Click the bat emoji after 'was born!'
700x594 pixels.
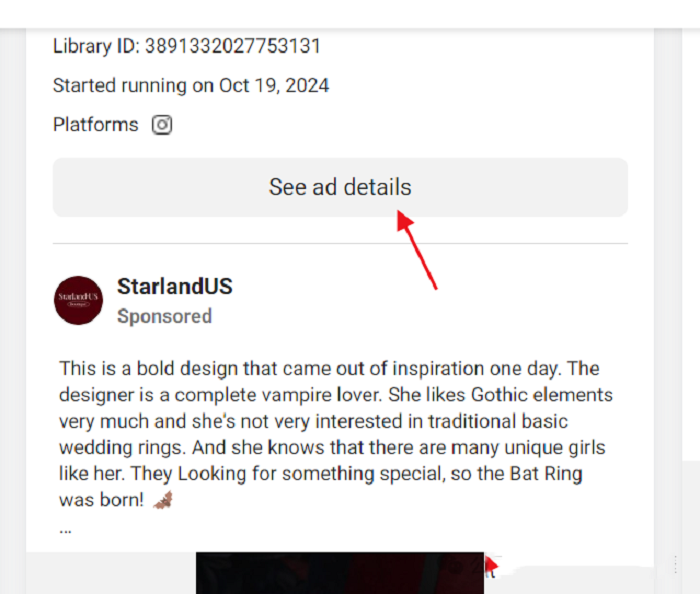(163, 500)
